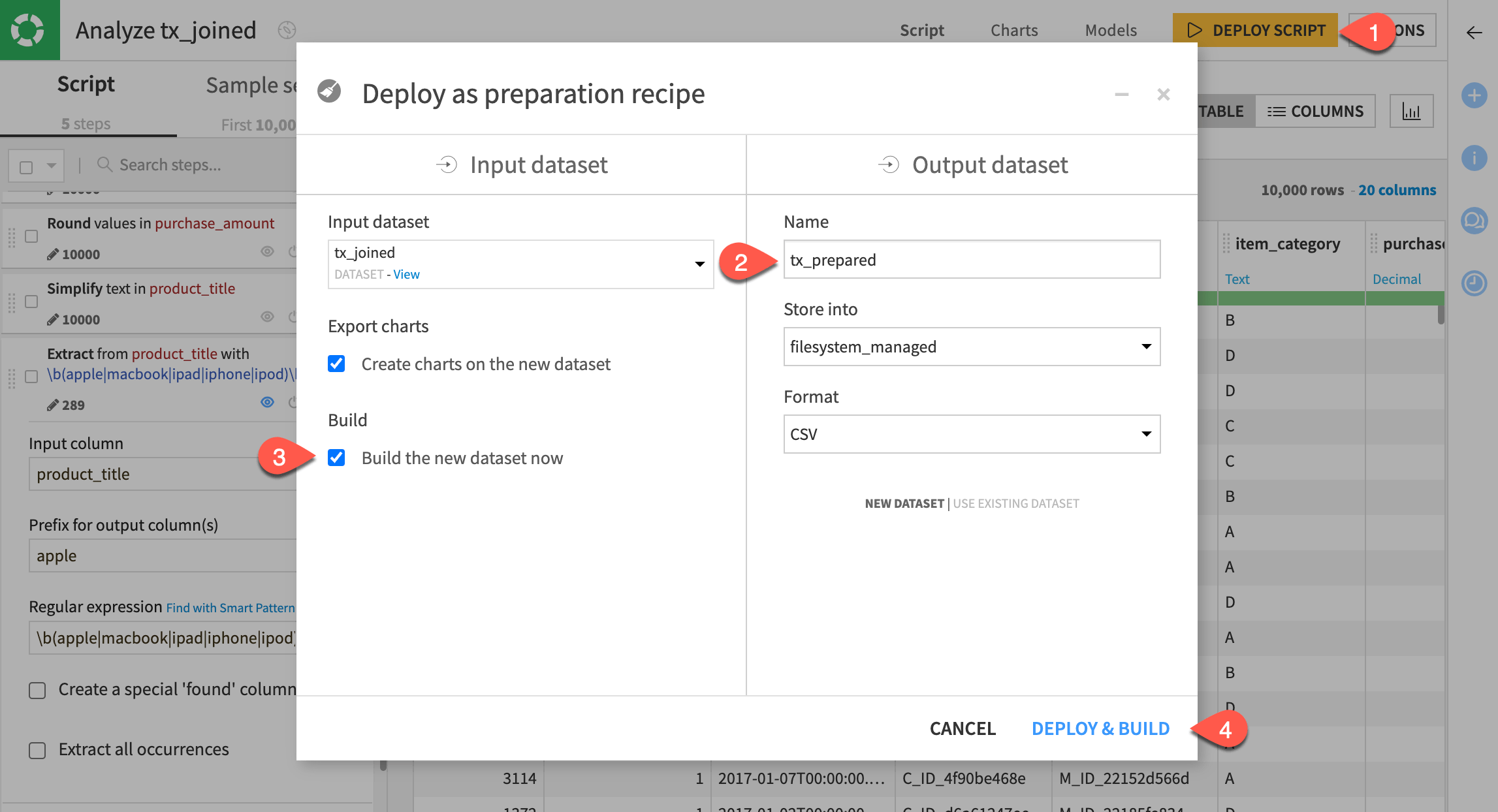This screenshot has width=1498, height=812.
Task: Open the discussions chat icon in sidebar
Action: pyautogui.click(x=1474, y=221)
